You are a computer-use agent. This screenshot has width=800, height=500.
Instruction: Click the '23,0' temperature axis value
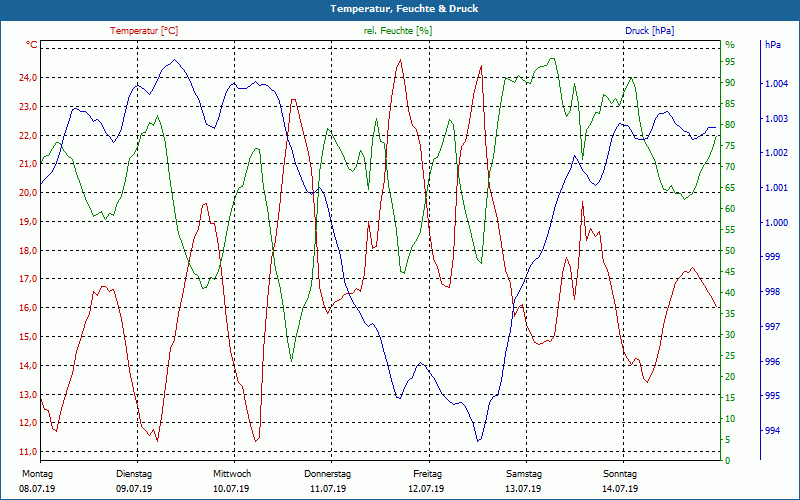click(29, 107)
